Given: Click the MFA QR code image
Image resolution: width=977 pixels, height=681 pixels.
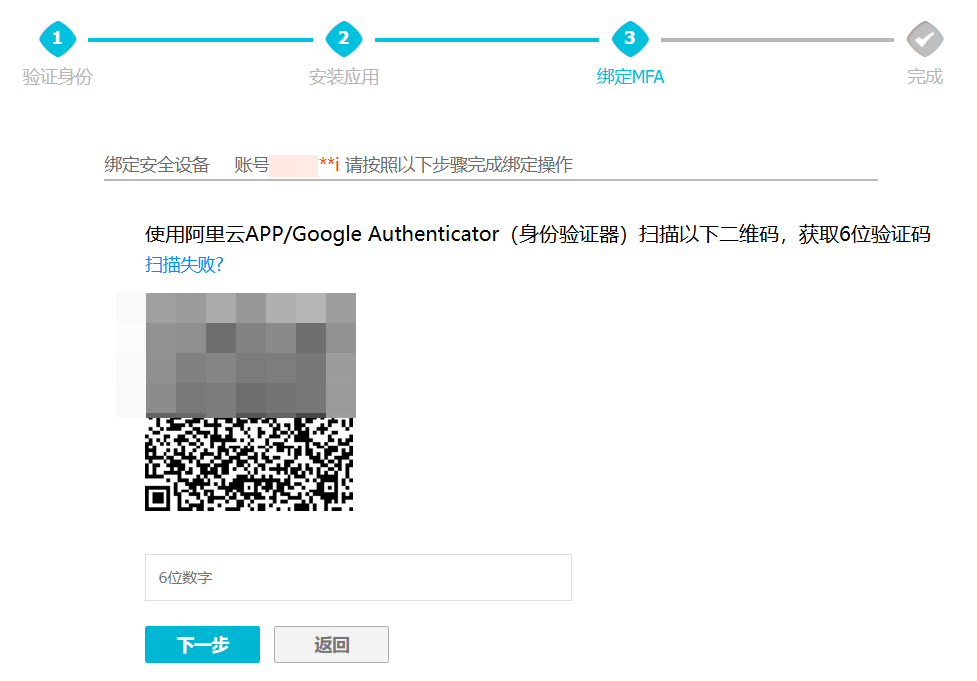Looking at the screenshot, I should [x=250, y=402].
